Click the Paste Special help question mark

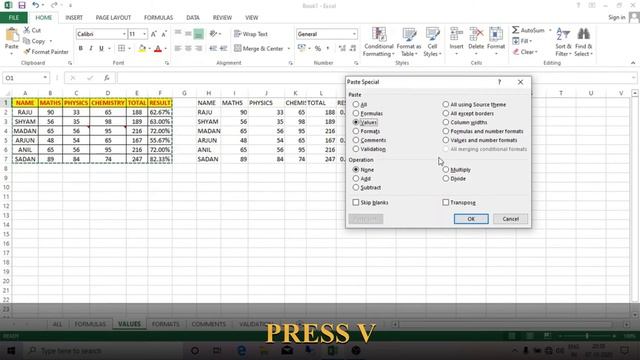499,82
